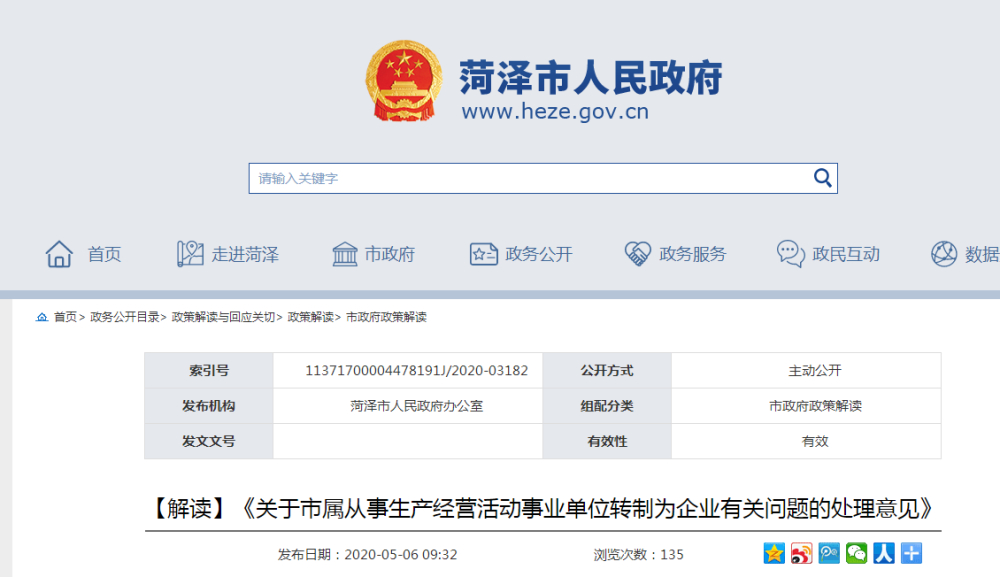Image resolution: width=1000 pixels, height=577 pixels.
Task: Open the 政民互动 navigation item
Action: [829, 254]
